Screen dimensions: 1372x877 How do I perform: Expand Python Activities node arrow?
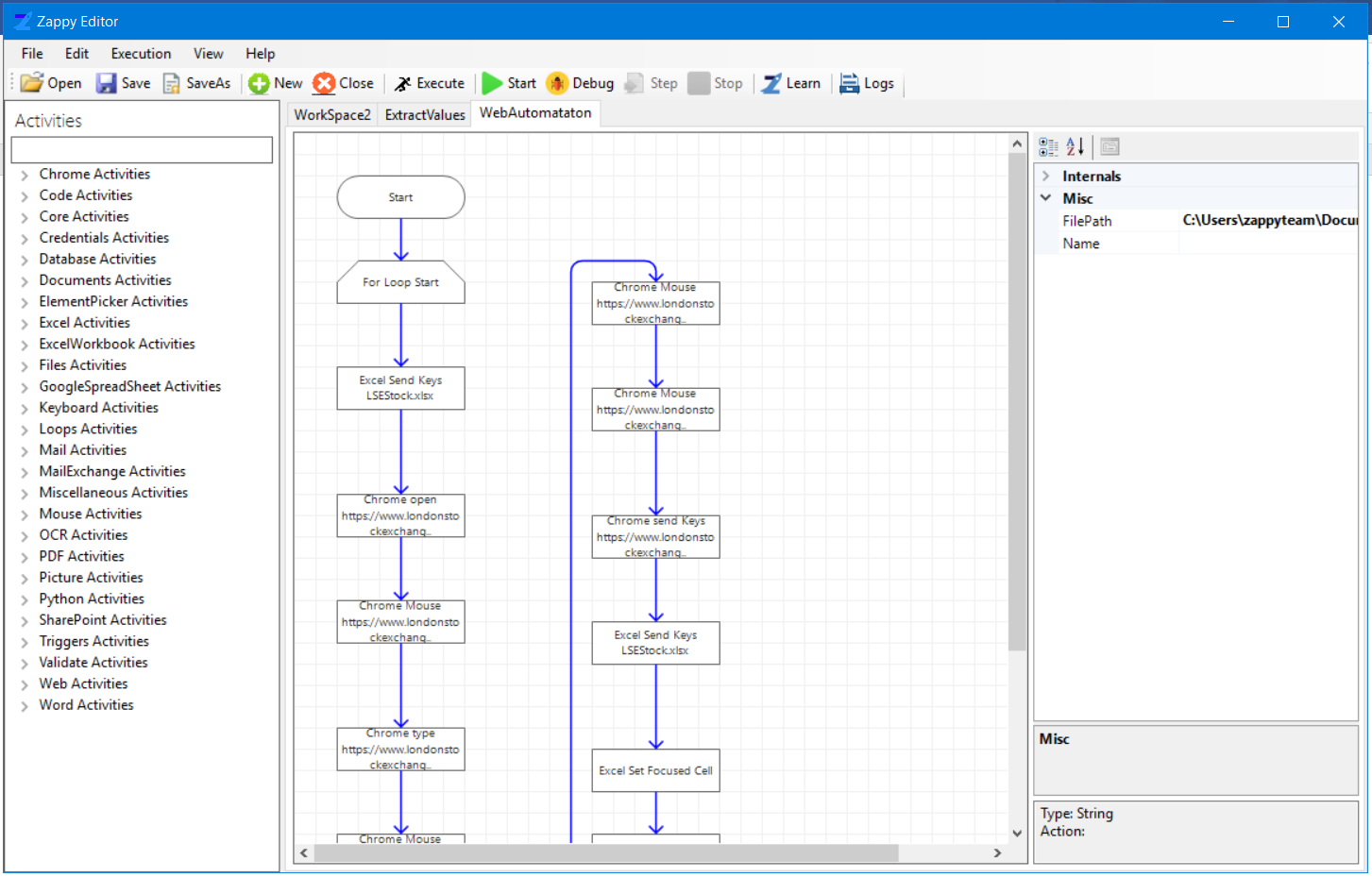coord(25,599)
